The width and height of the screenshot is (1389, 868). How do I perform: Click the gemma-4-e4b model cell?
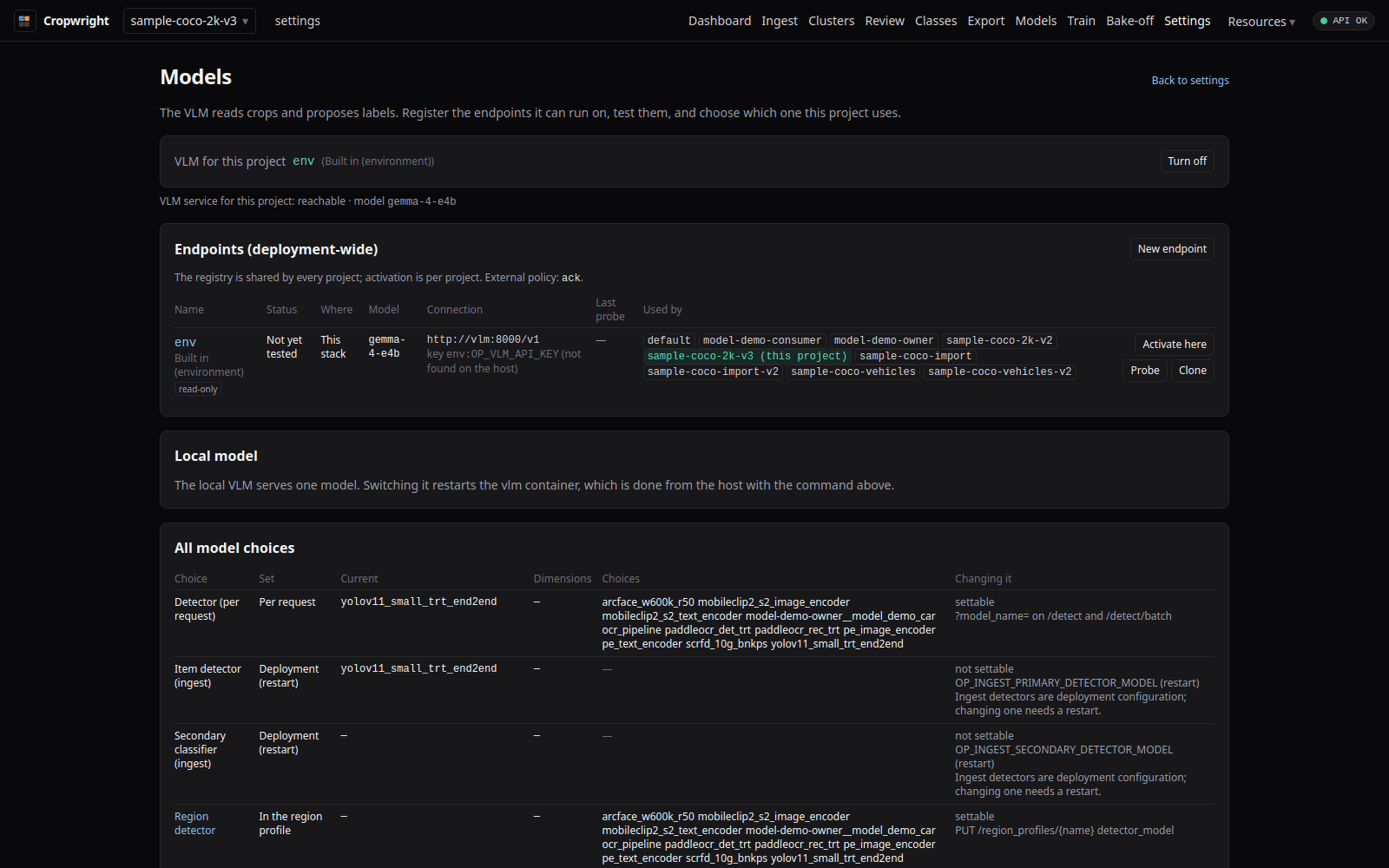(x=386, y=346)
